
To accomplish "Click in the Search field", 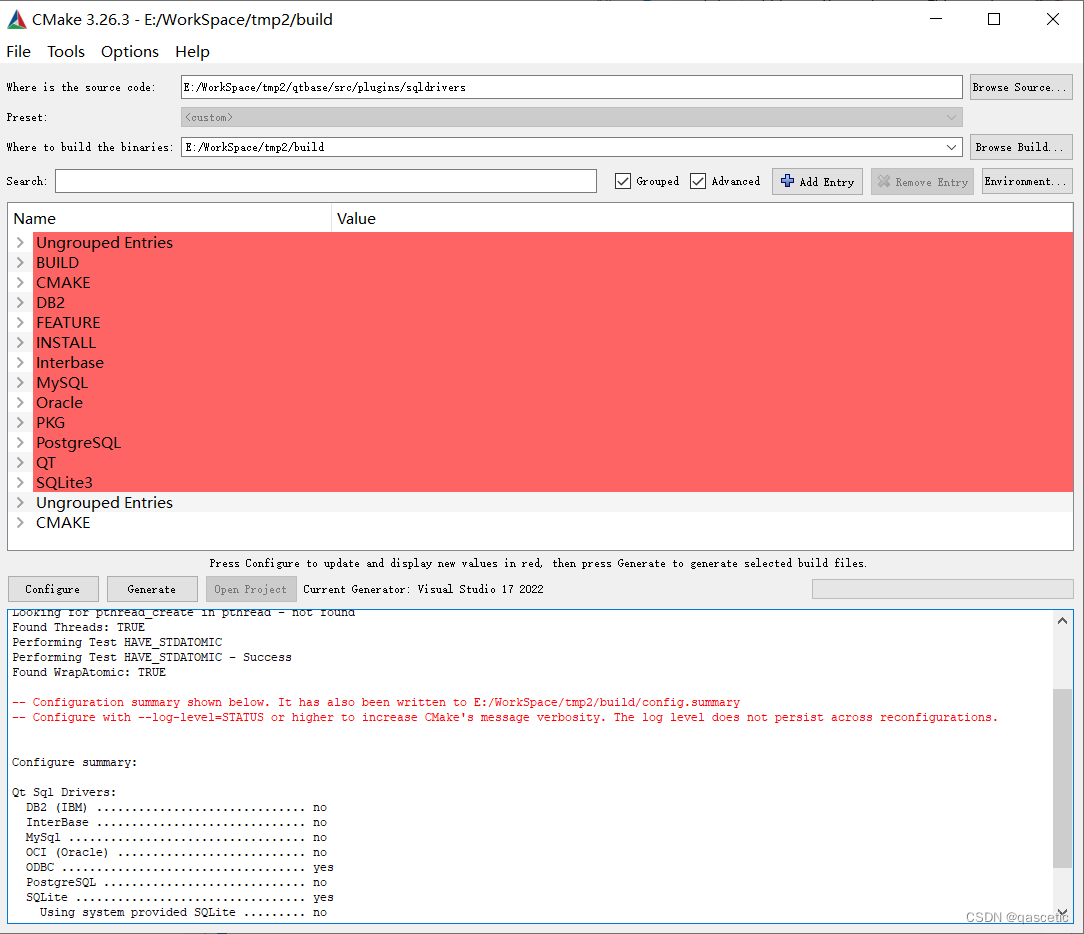I will click(x=326, y=181).
